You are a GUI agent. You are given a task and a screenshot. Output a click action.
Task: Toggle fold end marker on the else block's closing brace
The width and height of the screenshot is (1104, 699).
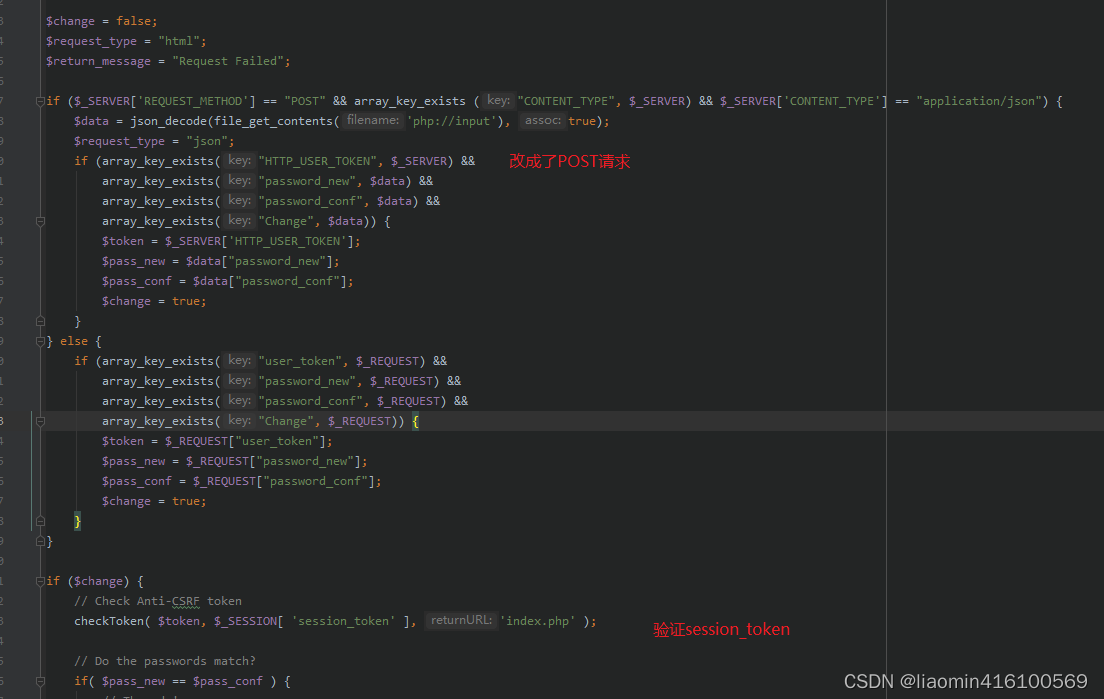pos(40,541)
